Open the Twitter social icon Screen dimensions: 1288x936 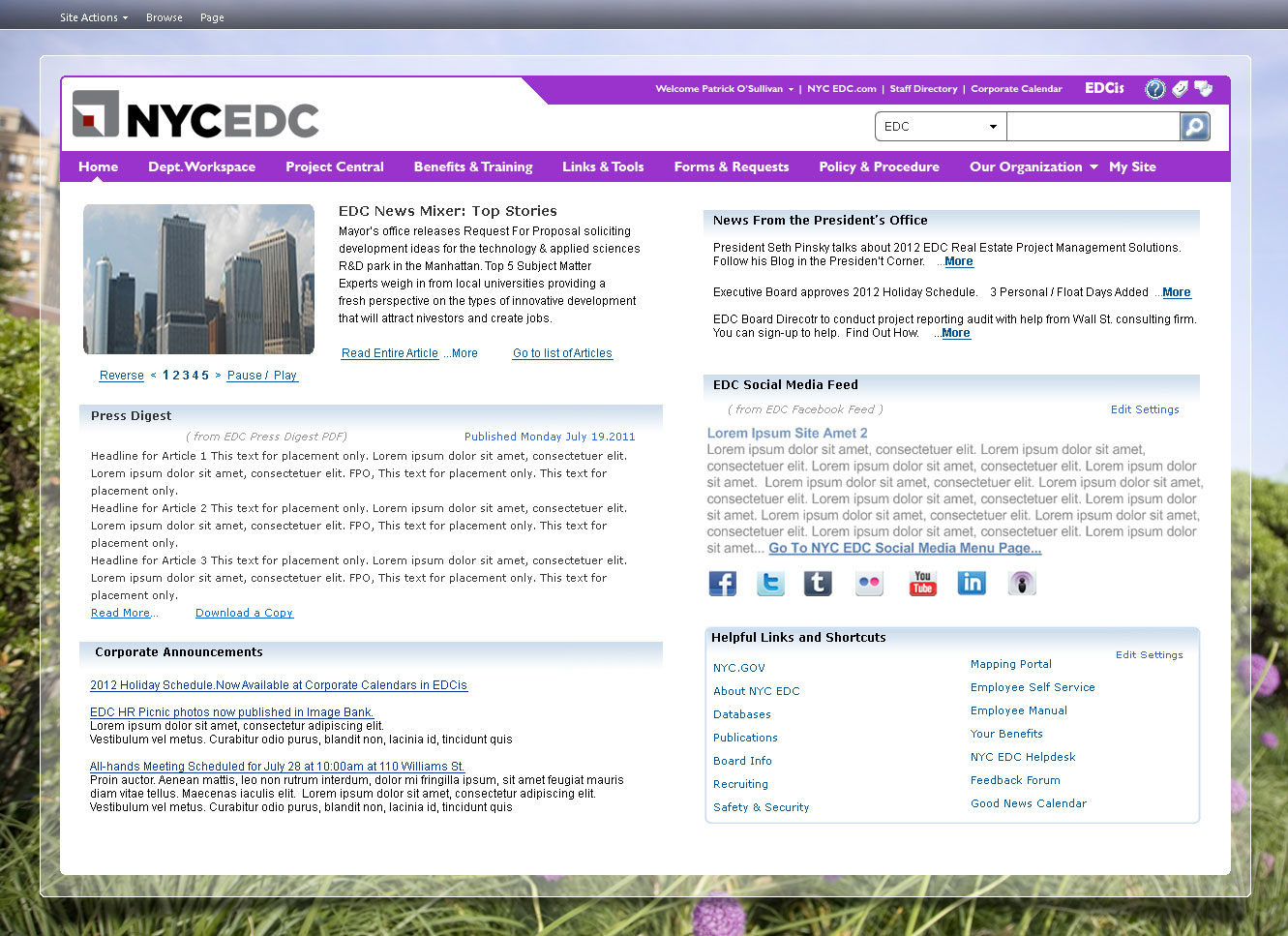[770, 583]
